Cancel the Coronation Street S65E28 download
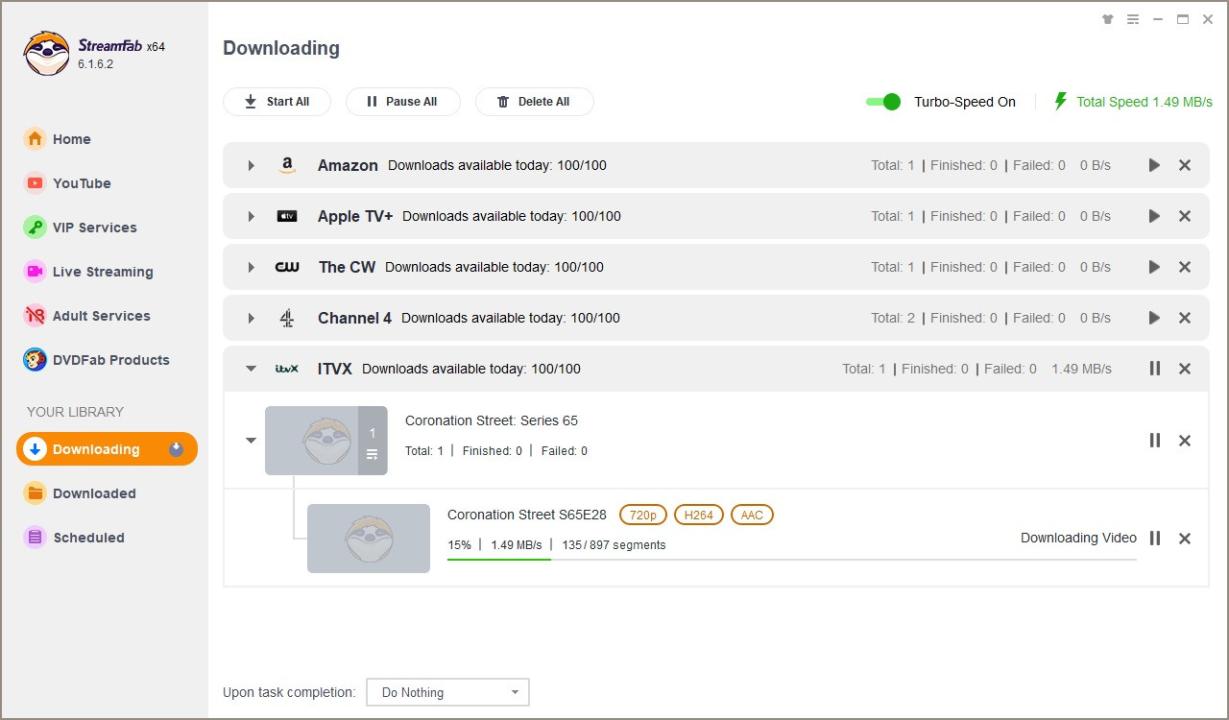Screen dimensions: 1229x720 point(1185,538)
